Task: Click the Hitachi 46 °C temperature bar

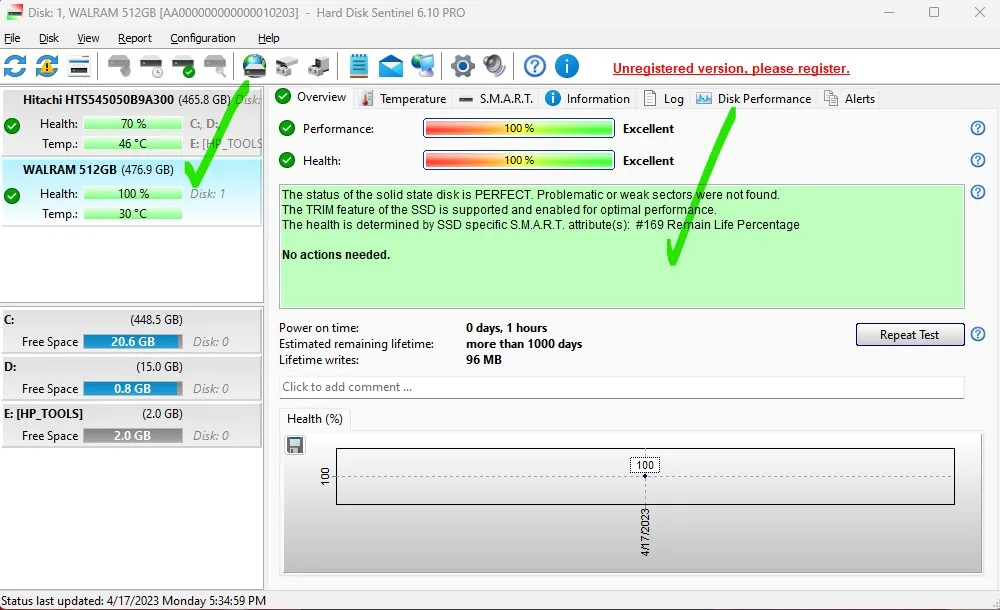Action: click(x=133, y=144)
